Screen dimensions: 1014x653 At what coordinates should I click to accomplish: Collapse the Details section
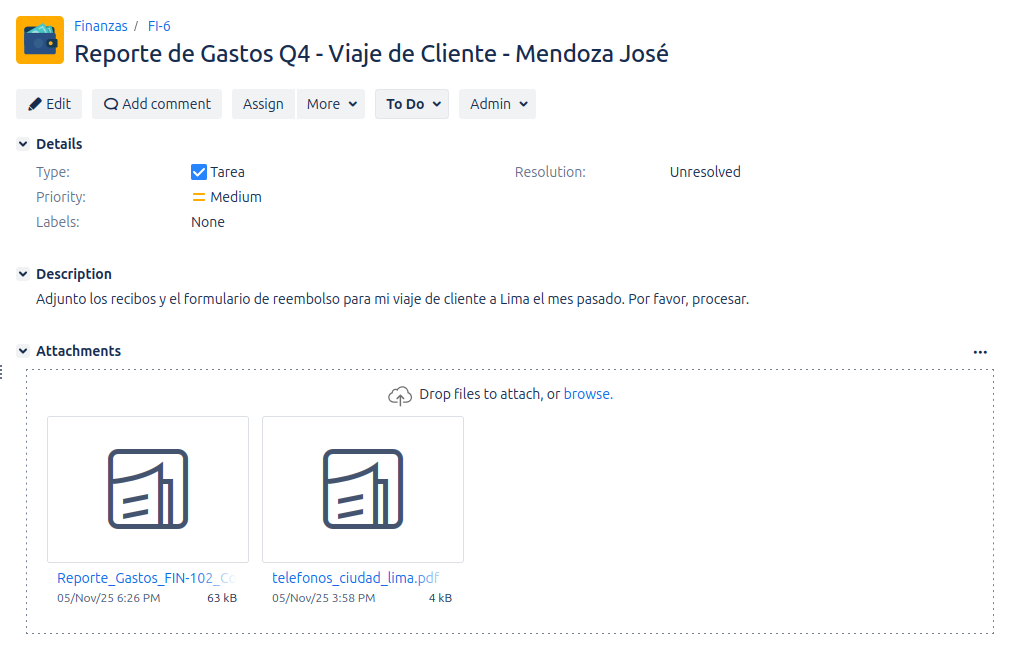click(x=23, y=144)
